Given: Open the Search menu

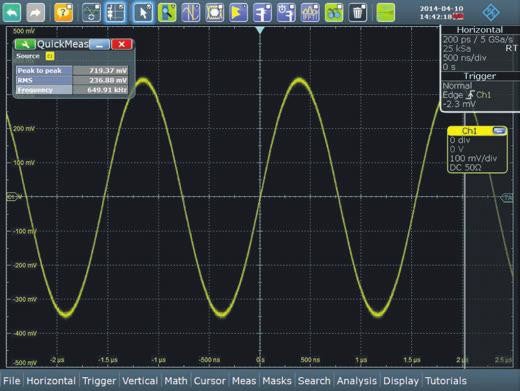Looking at the screenshot, I should point(314,381).
